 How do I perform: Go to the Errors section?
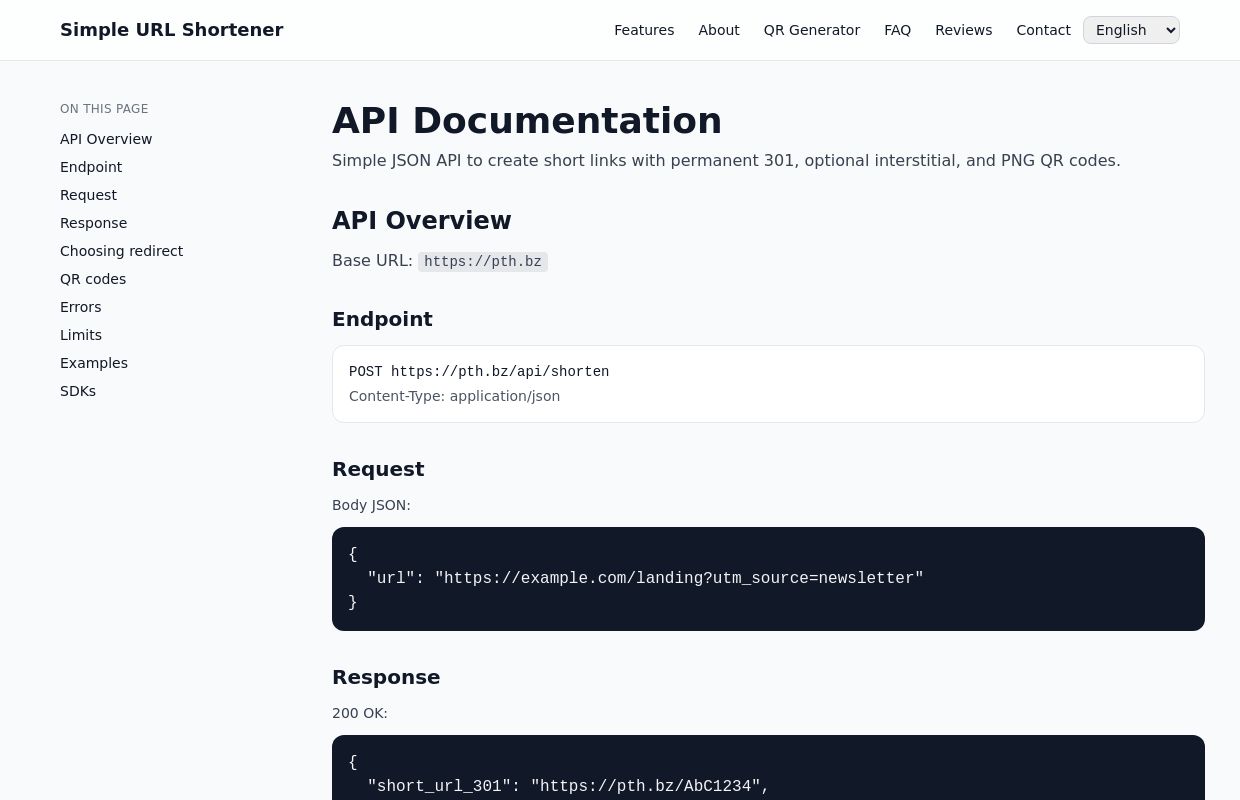tap(80, 307)
